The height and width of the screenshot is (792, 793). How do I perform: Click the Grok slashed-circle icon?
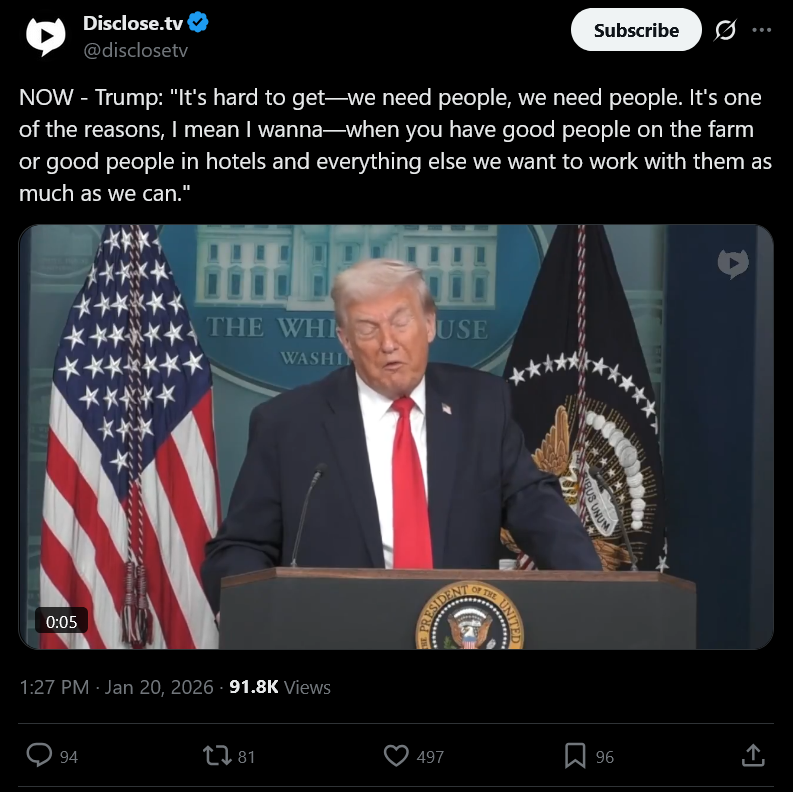pyautogui.click(x=725, y=31)
